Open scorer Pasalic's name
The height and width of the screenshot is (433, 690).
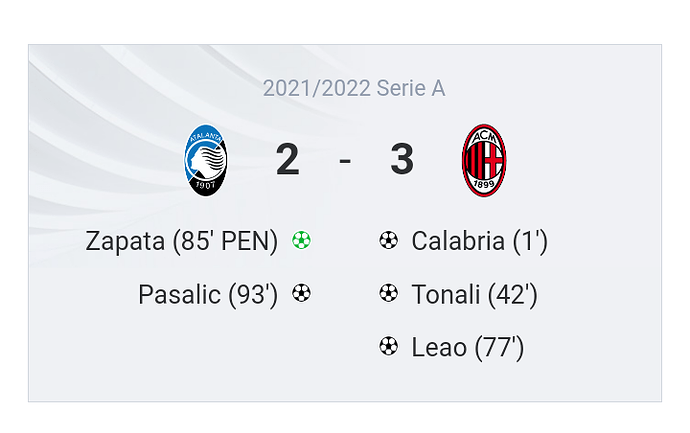click(180, 294)
